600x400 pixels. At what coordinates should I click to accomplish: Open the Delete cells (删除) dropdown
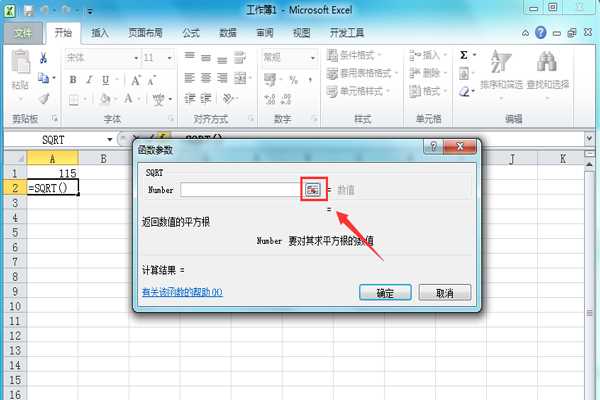pyautogui.click(x=427, y=73)
